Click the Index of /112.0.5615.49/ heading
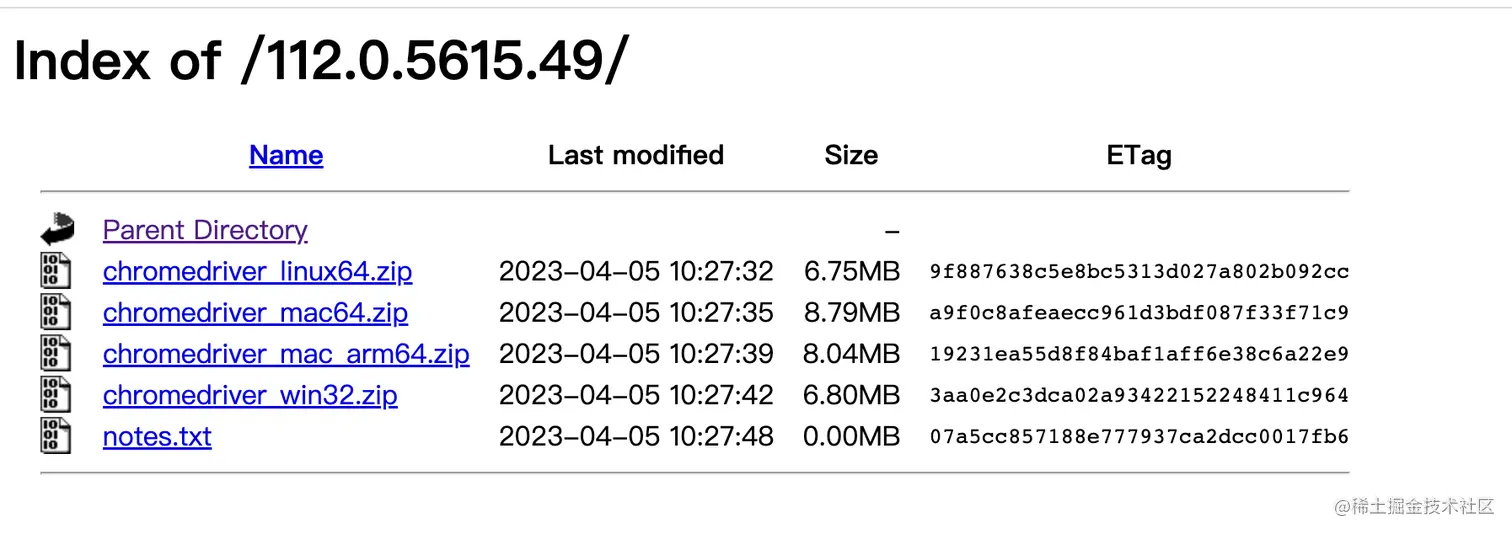 [321, 61]
